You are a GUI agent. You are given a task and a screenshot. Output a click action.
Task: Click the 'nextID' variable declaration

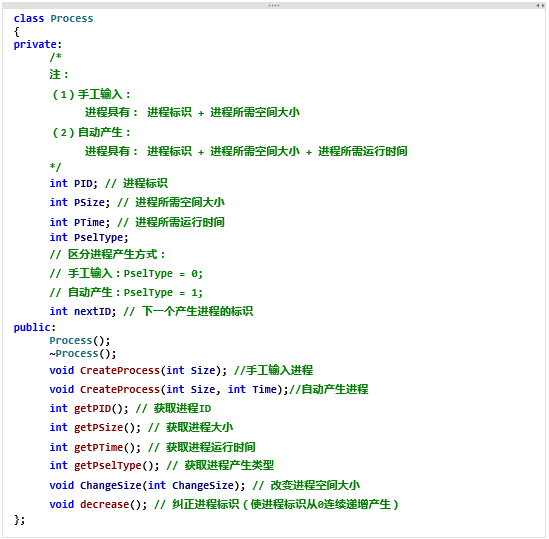[92, 311]
